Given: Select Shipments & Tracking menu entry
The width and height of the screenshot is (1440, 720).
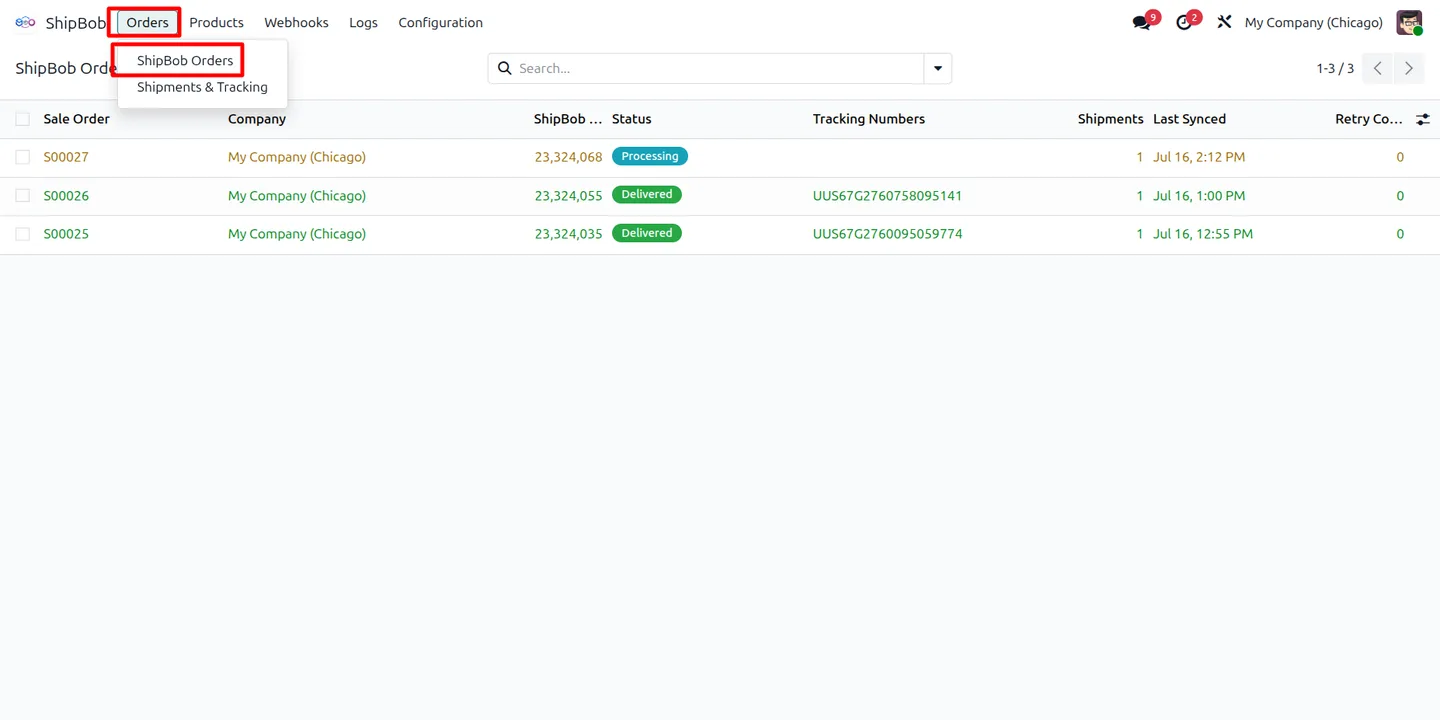Looking at the screenshot, I should pos(202,87).
